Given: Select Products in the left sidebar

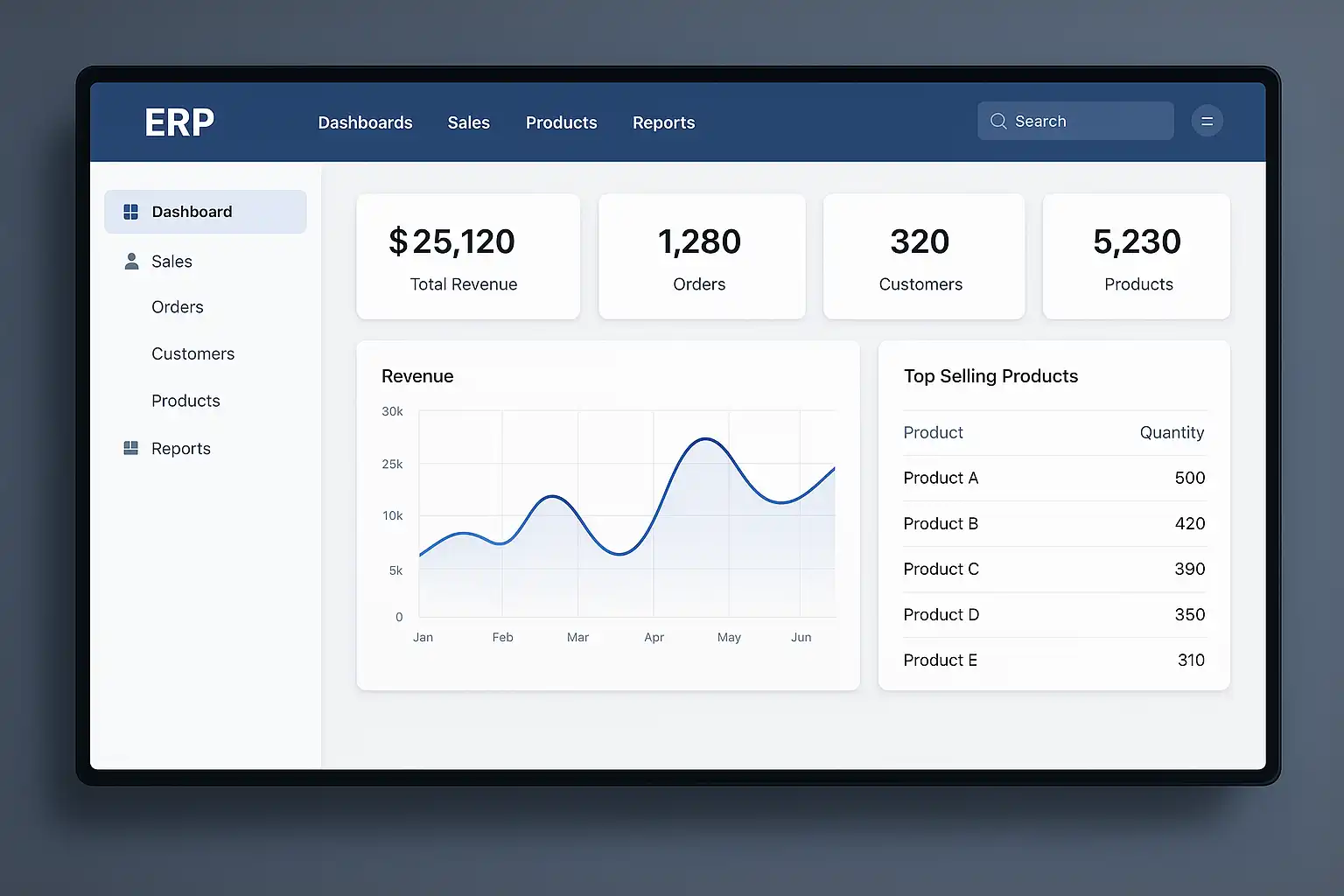Looking at the screenshot, I should (x=185, y=401).
